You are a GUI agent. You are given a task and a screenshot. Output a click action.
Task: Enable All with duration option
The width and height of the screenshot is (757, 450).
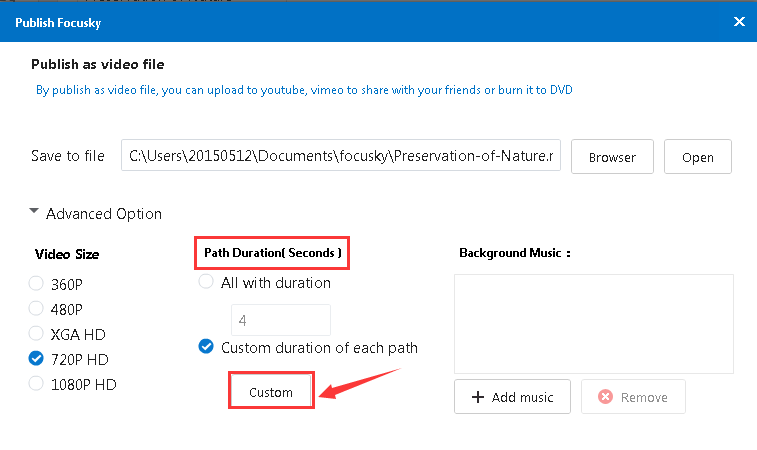coord(206,282)
